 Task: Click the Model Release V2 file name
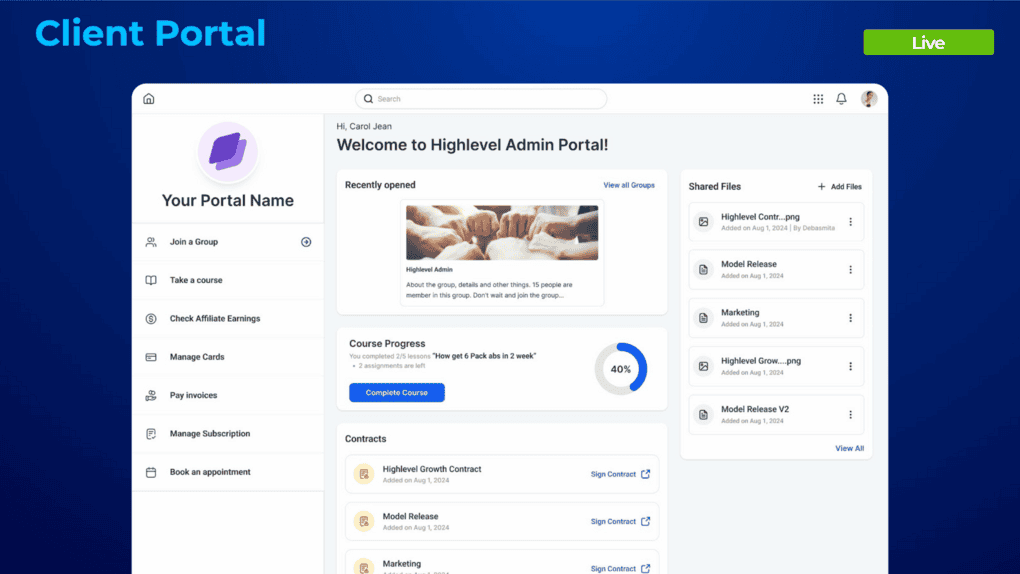coord(755,409)
